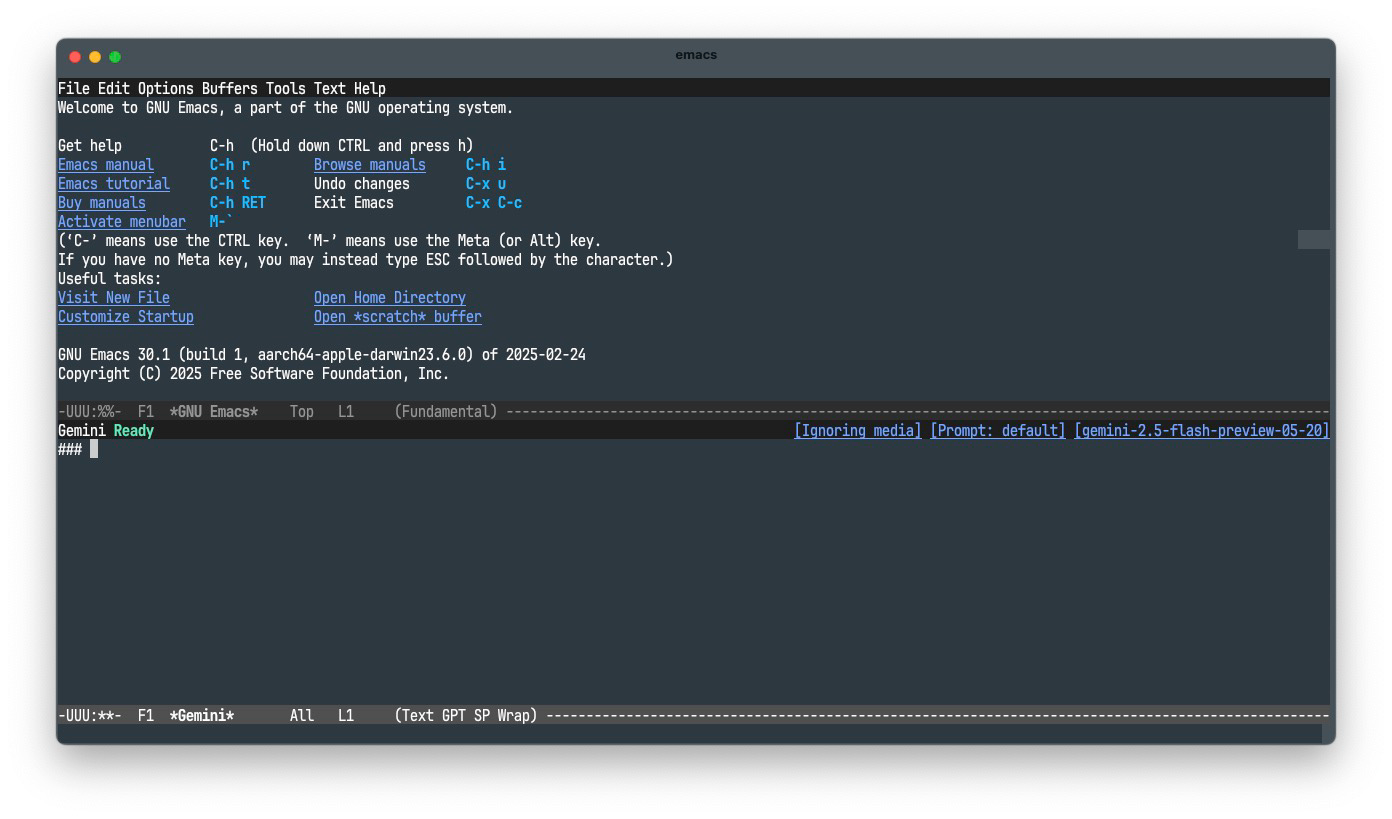Click the *Gemini* buffer name in mode line
Screen dimensions: 1392x819
(x=202, y=716)
